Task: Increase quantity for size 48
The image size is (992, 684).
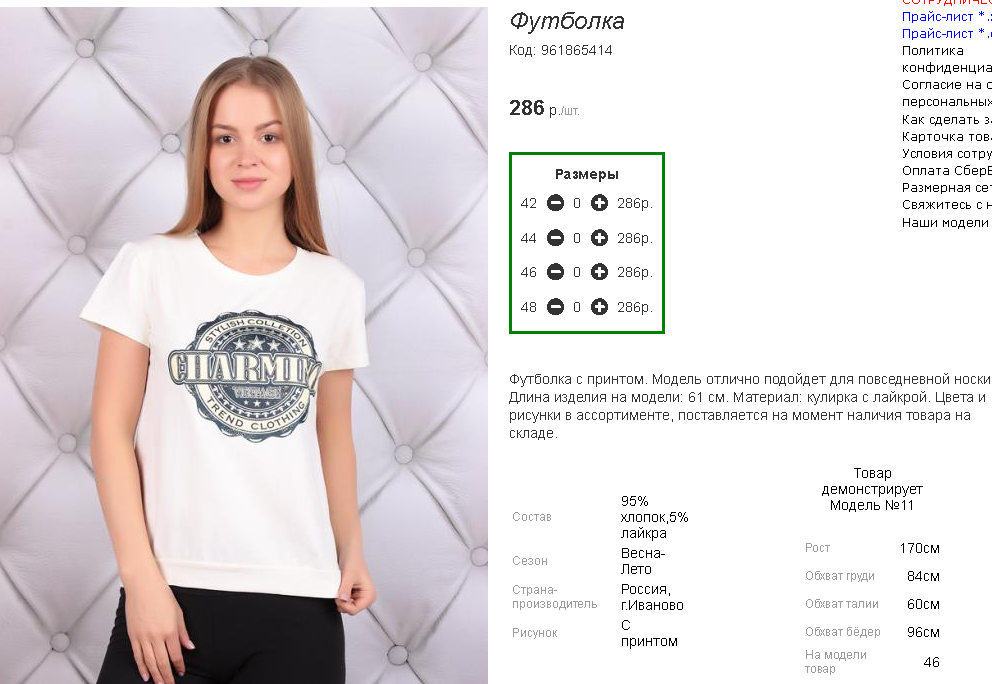Action: click(599, 307)
